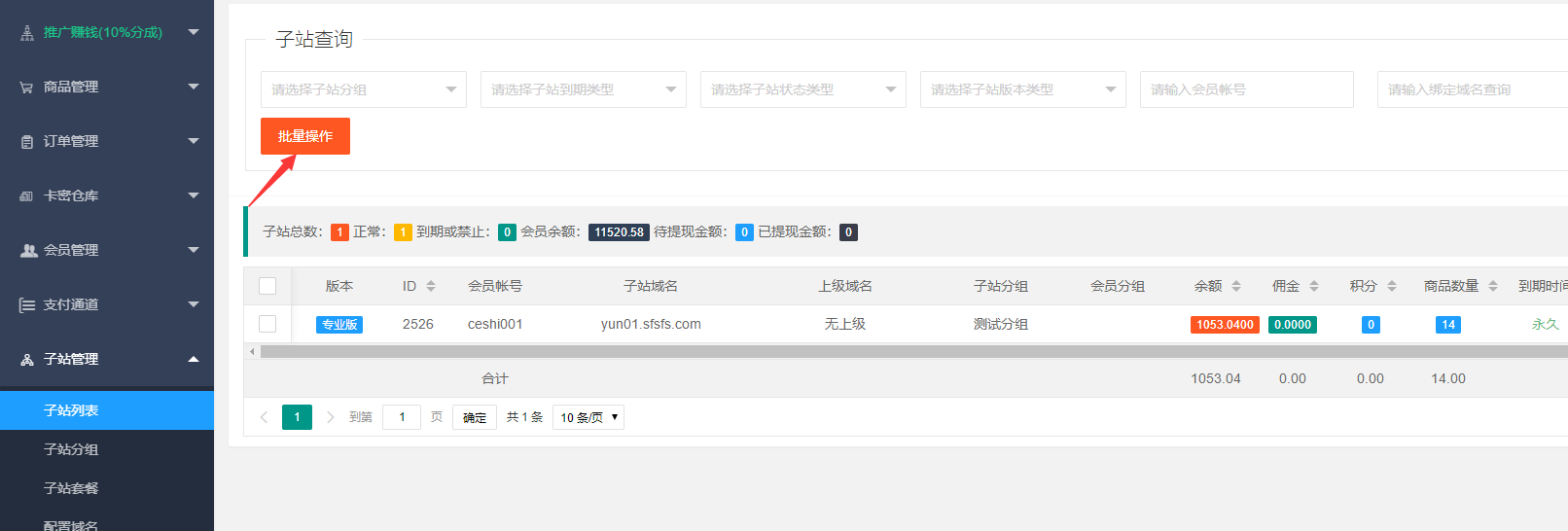Click the shopping cart icon for 商品管理

click(27, 88)
